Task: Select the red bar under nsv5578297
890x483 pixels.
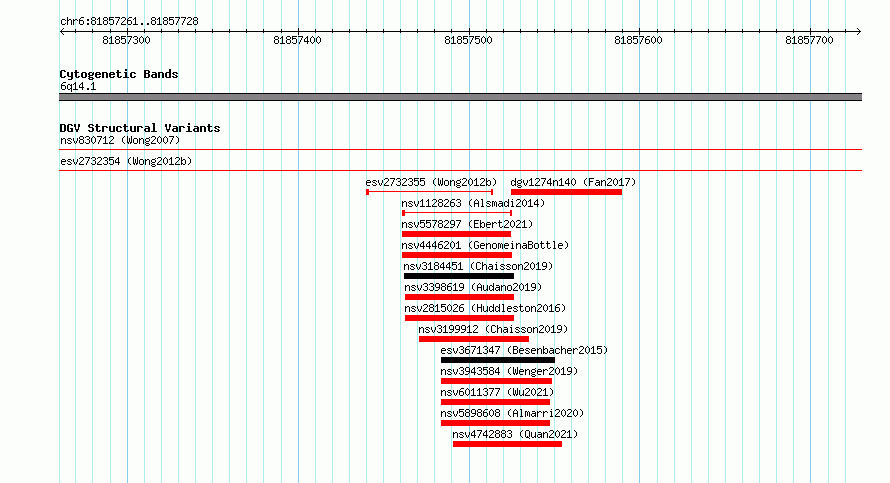Action: (456, 234)
